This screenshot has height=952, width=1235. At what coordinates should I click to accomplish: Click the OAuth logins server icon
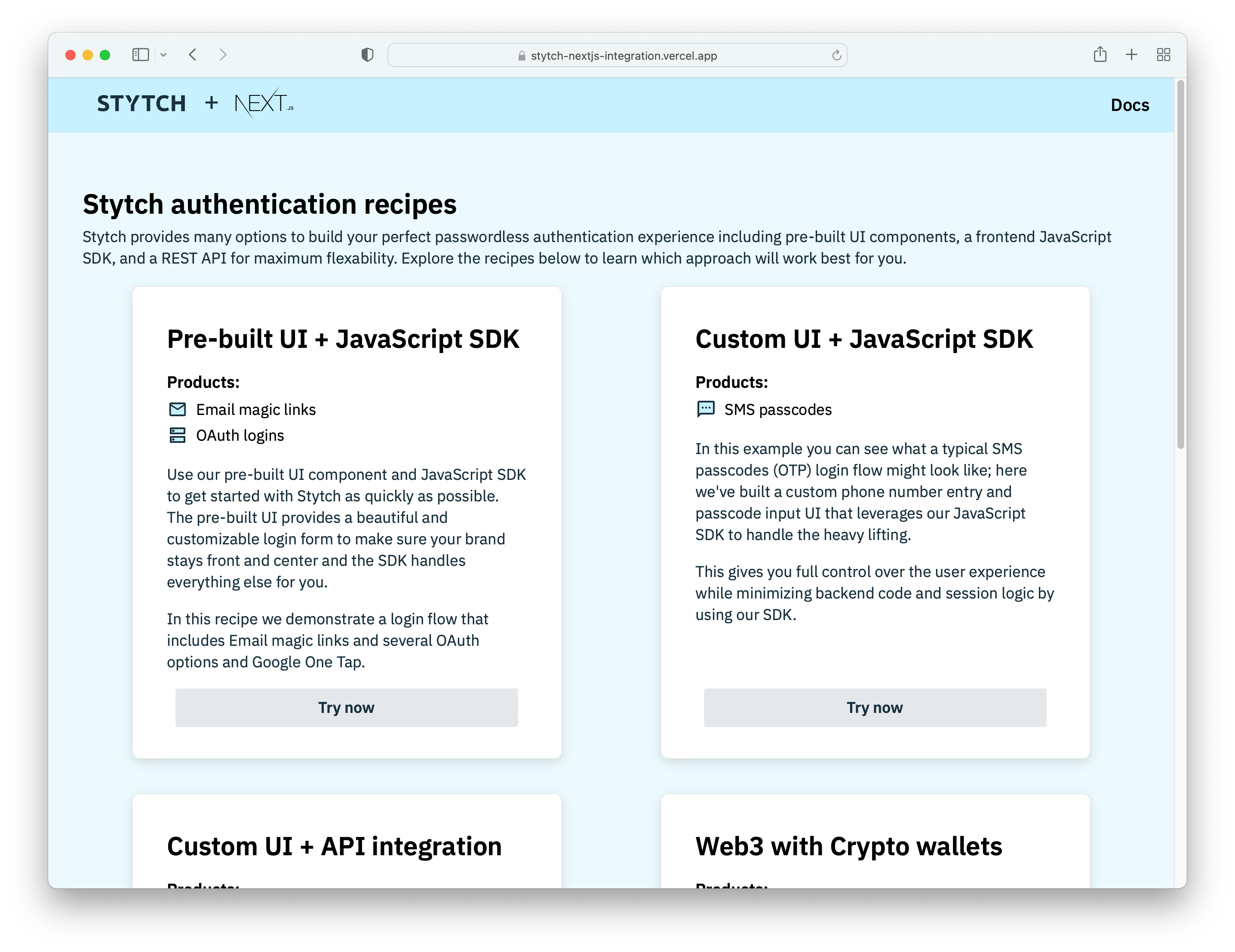pyautogui.click(x=178, y=435)
